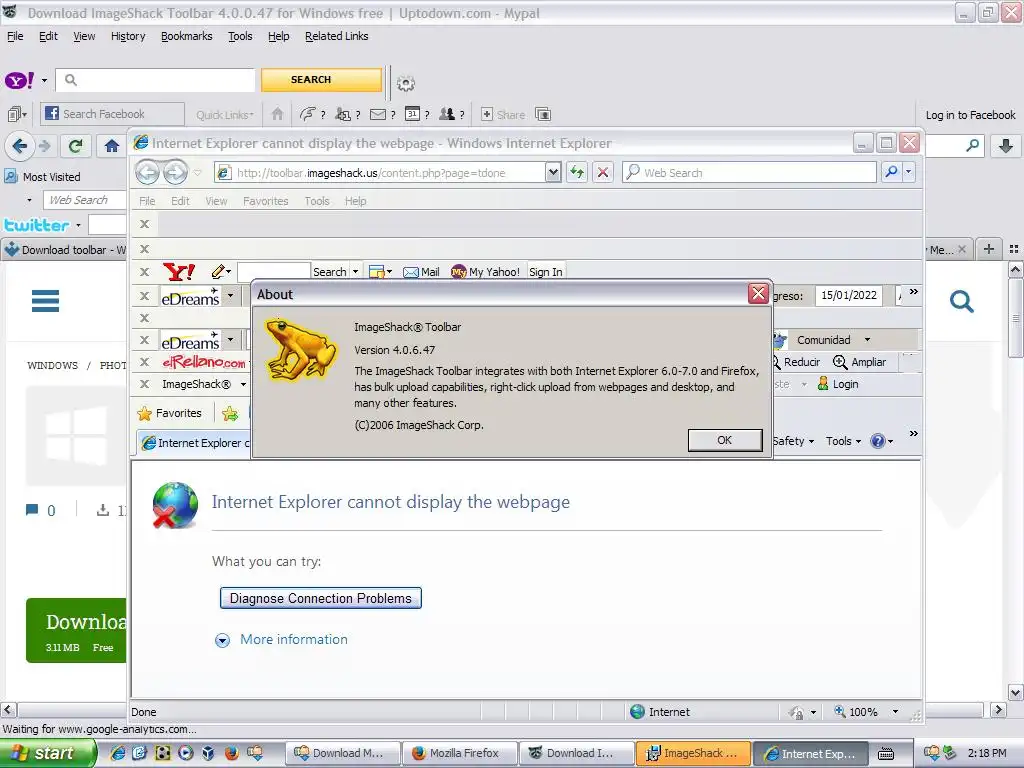The image size is (1024, 768).
Task: Open Favorites menu in Internet Explorer
Action: click(265, 201)
